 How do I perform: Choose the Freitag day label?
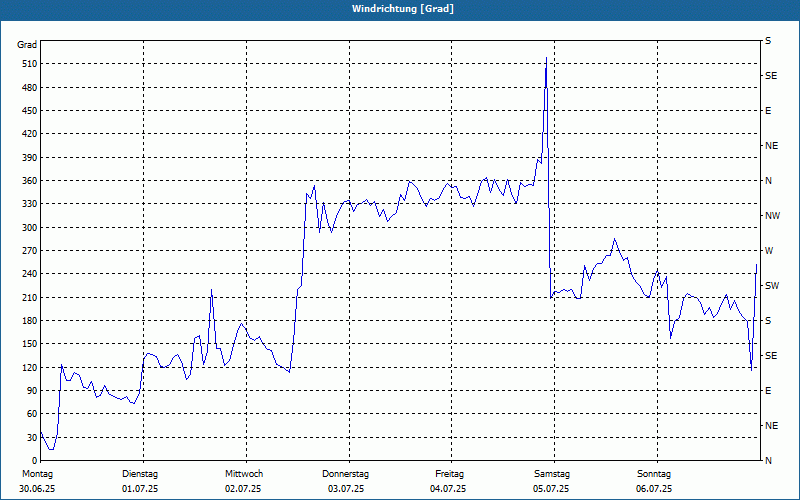449,474
